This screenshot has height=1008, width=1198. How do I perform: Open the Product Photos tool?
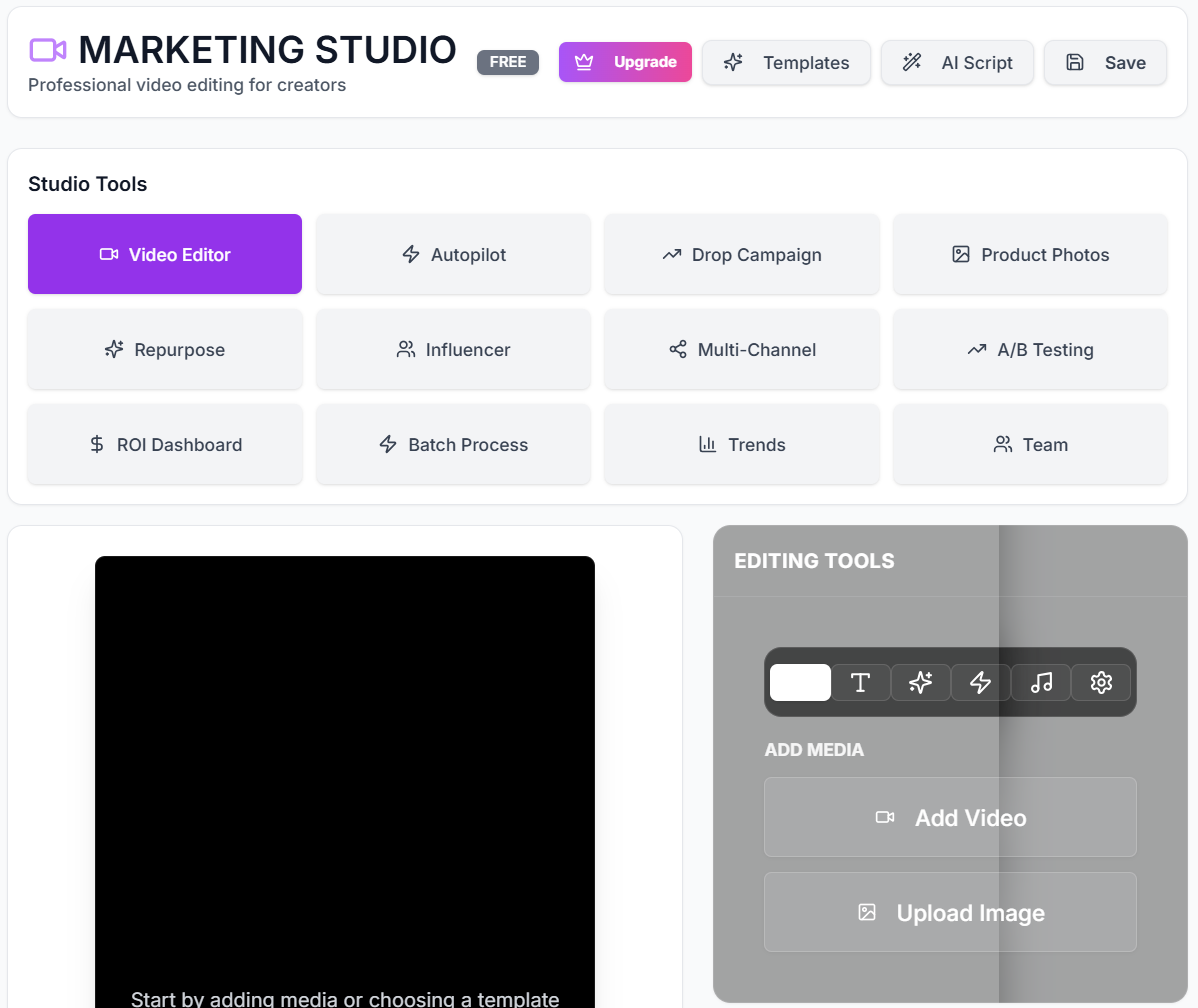pos(1030,254)
